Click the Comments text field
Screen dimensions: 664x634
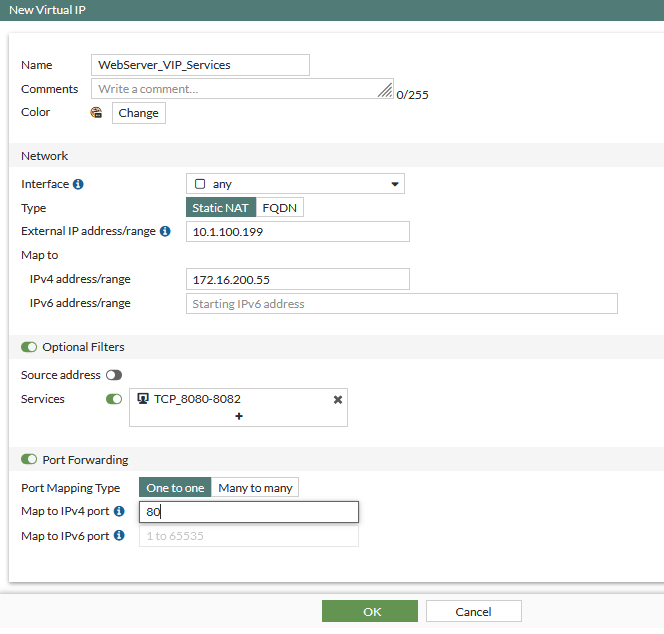coord(240,89)
